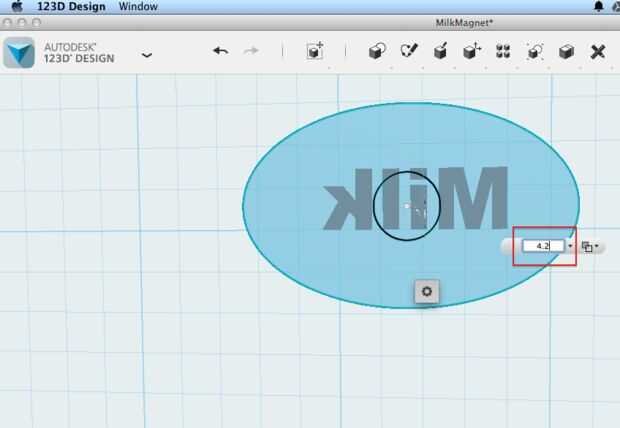The width and height of the screenshot is (620, 428).
Task: Open the Grouping tool menu
Action: point(535,51)
